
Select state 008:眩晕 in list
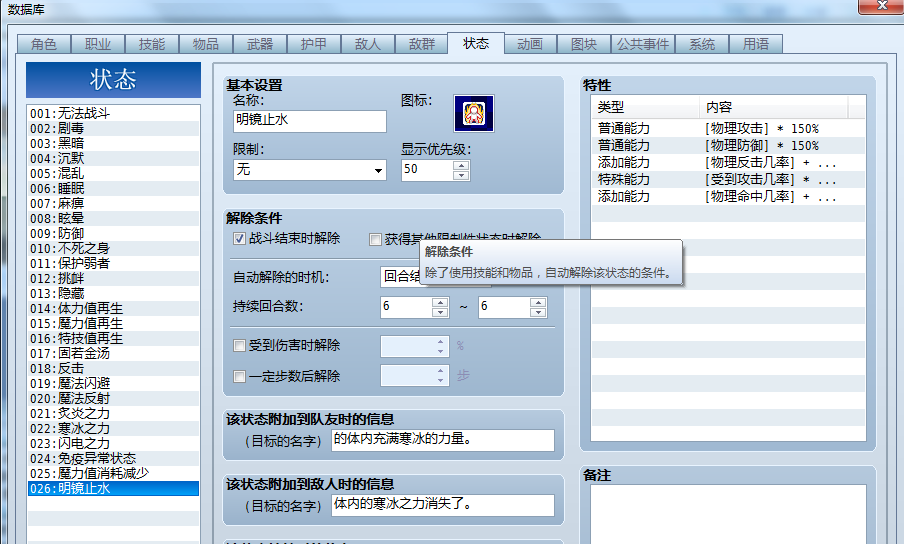[114, 218]
